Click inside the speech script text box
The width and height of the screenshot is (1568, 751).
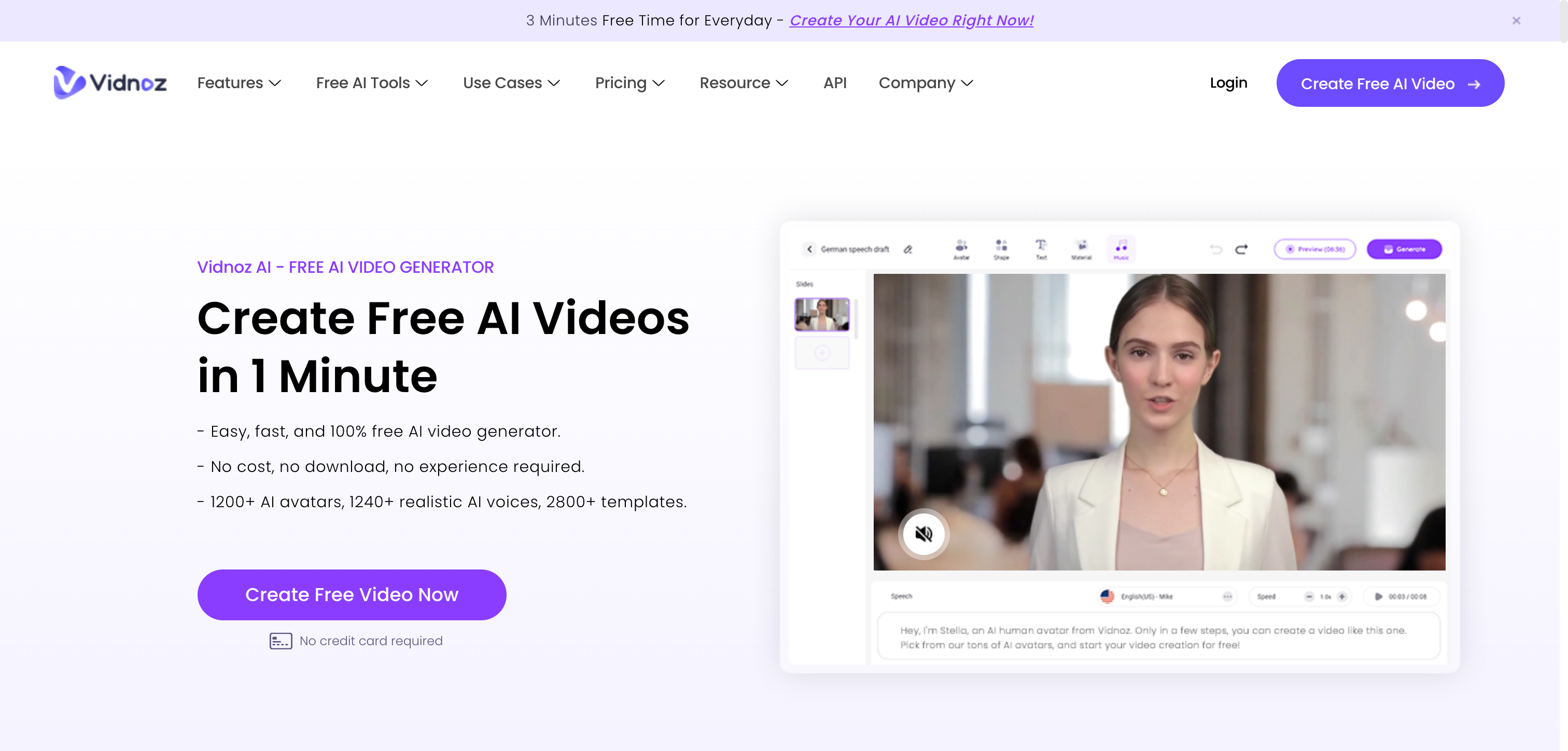tap(1158, 637)
